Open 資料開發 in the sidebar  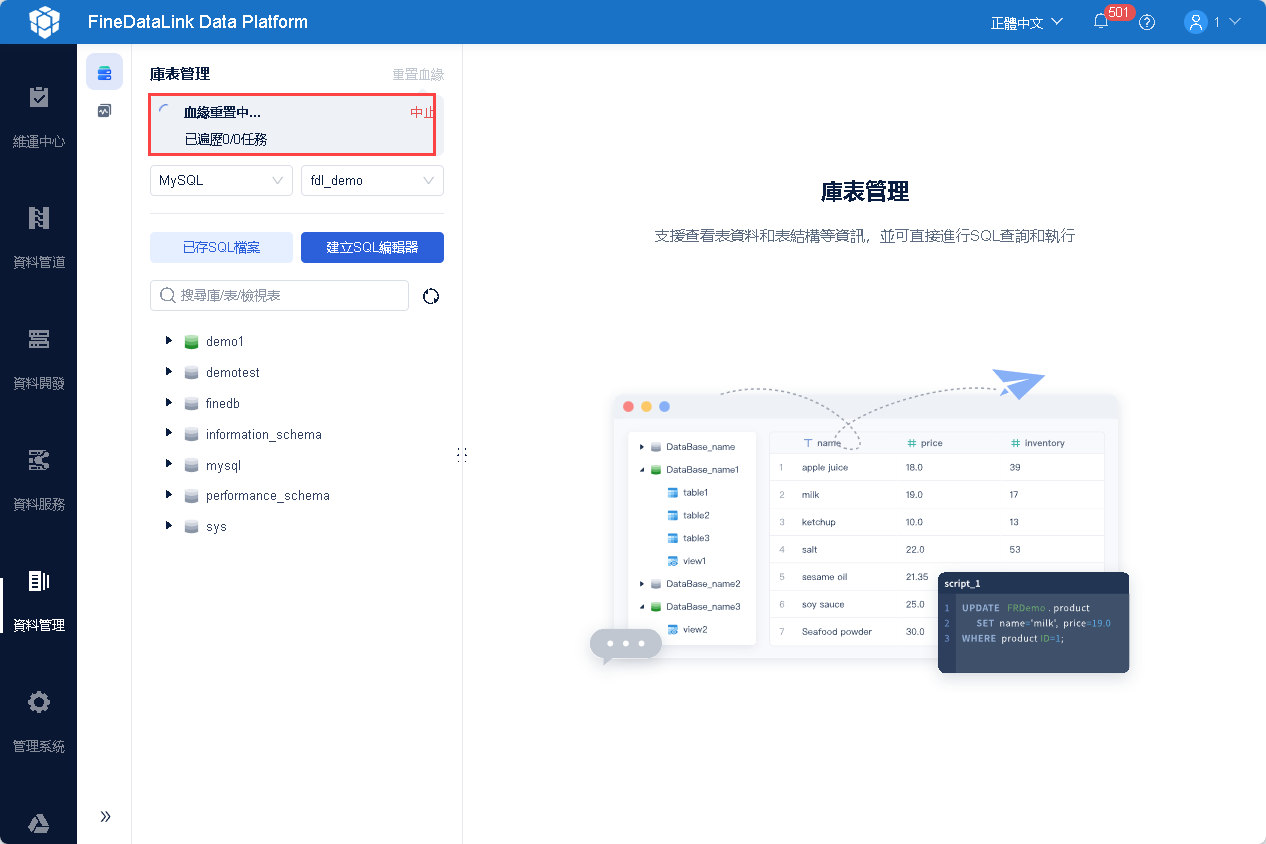(x=39, y=359)
